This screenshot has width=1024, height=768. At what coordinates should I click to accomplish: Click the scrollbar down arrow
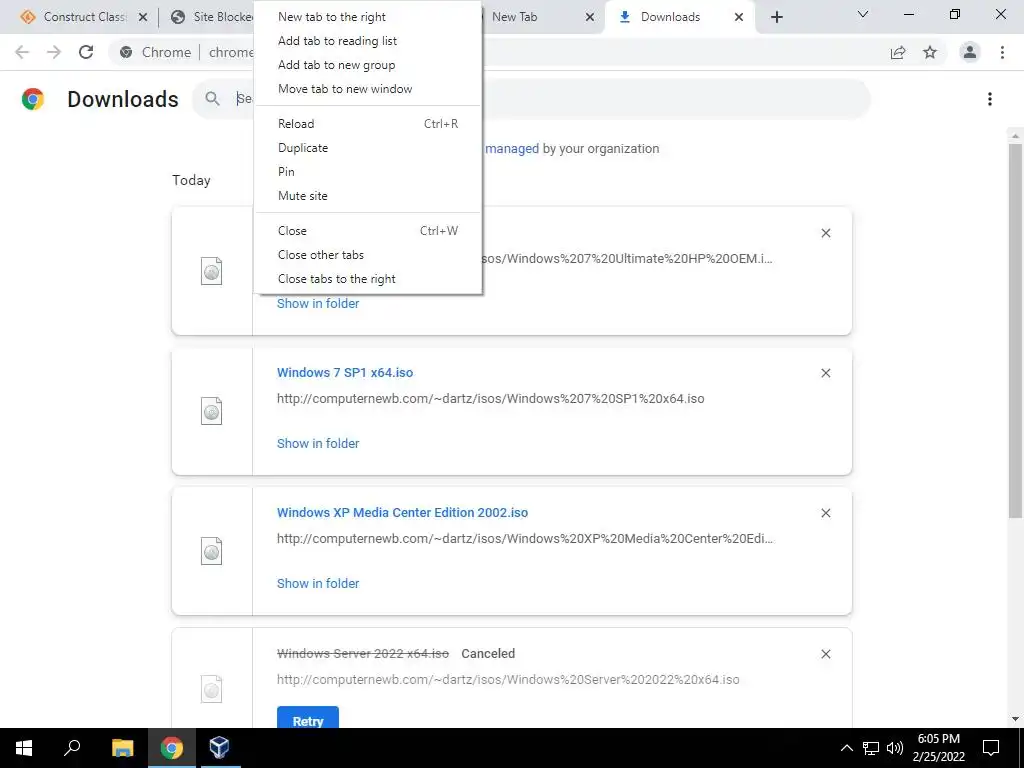click(x=1015, y=719)
